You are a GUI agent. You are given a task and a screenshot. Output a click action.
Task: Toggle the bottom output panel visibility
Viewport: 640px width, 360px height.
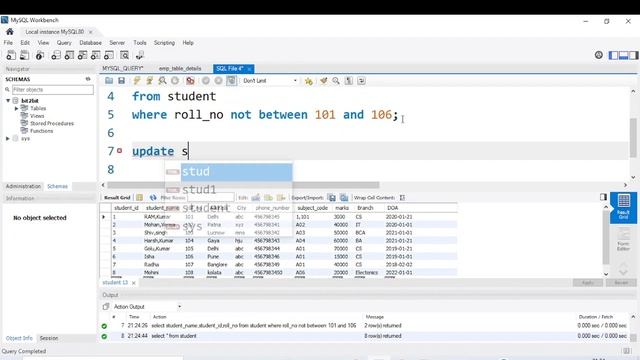[623, 55]
